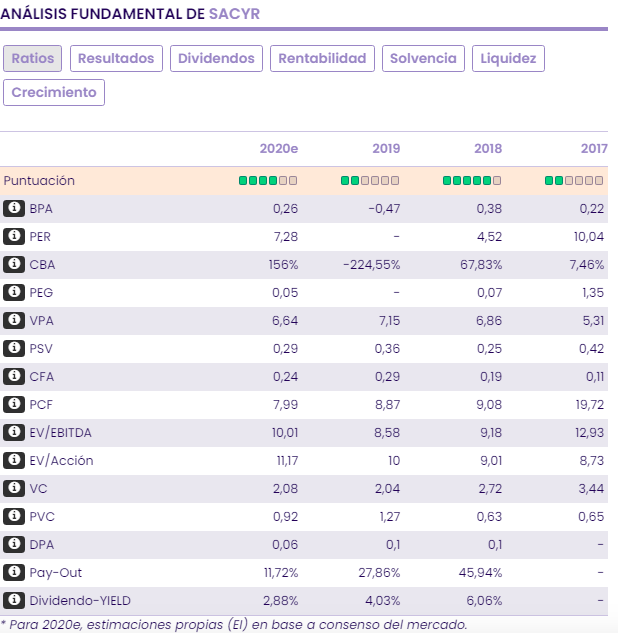
Task: Click the info icon next to PER
Action: pos(14,237)
